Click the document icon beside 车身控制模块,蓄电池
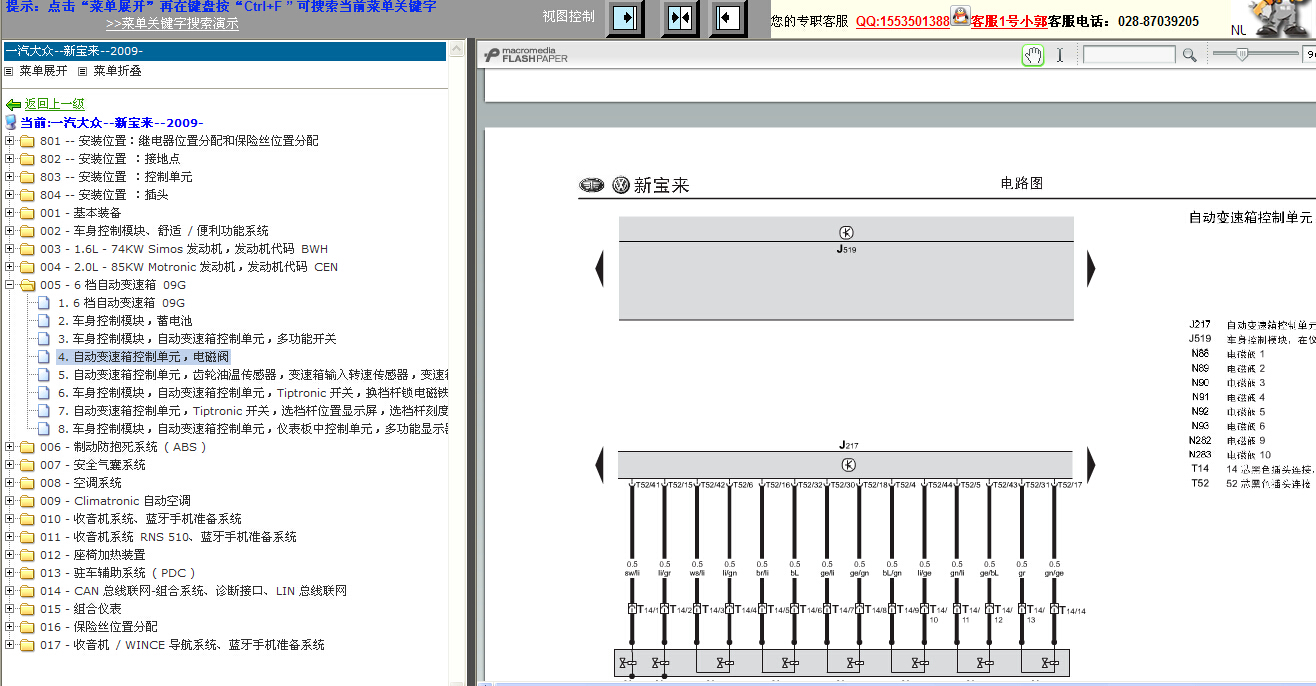The width and height of the screenshot is (1316, 686). point(44,321)
